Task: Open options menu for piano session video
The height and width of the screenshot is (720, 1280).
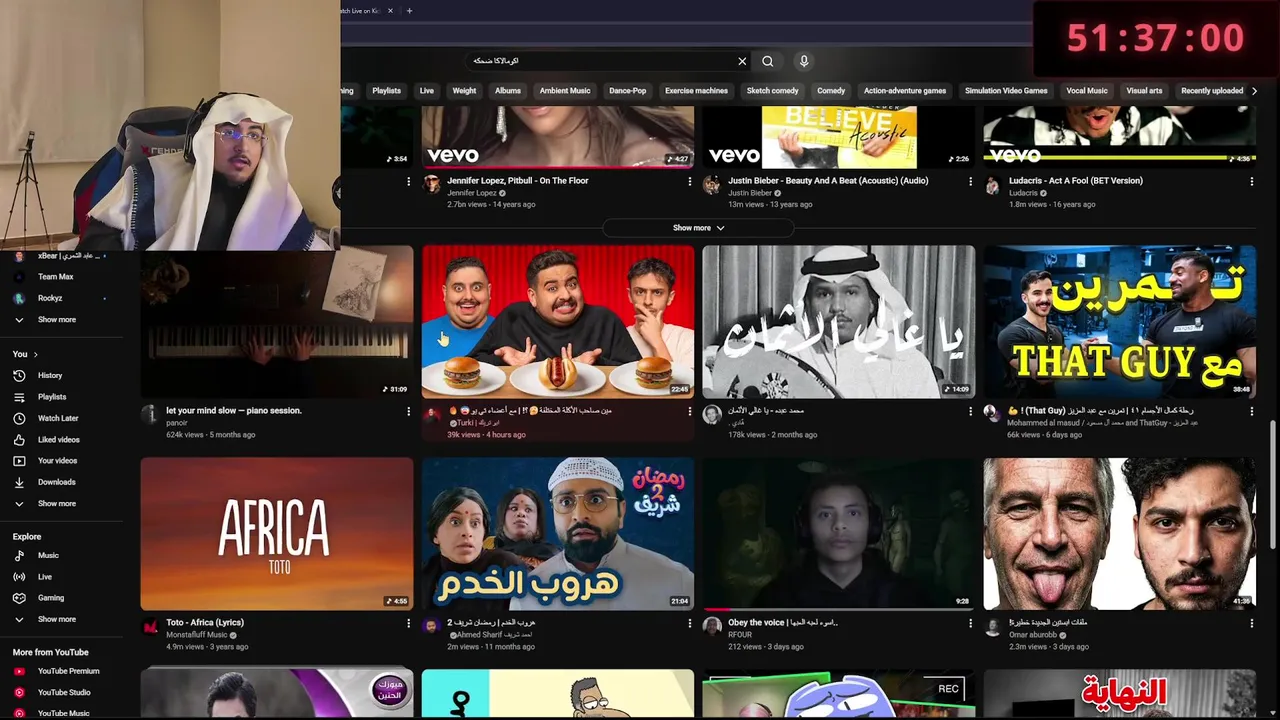Action: (x=408, y=411)
